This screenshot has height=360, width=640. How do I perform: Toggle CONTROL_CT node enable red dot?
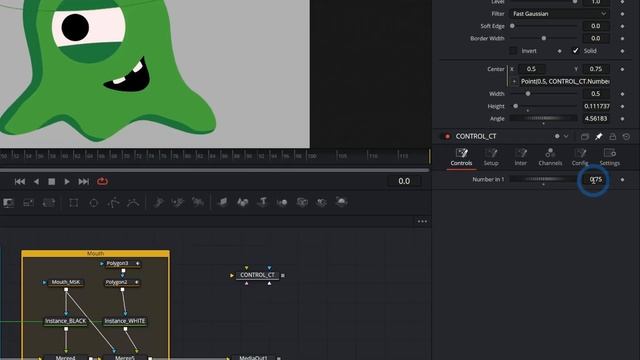pos(447,136)
